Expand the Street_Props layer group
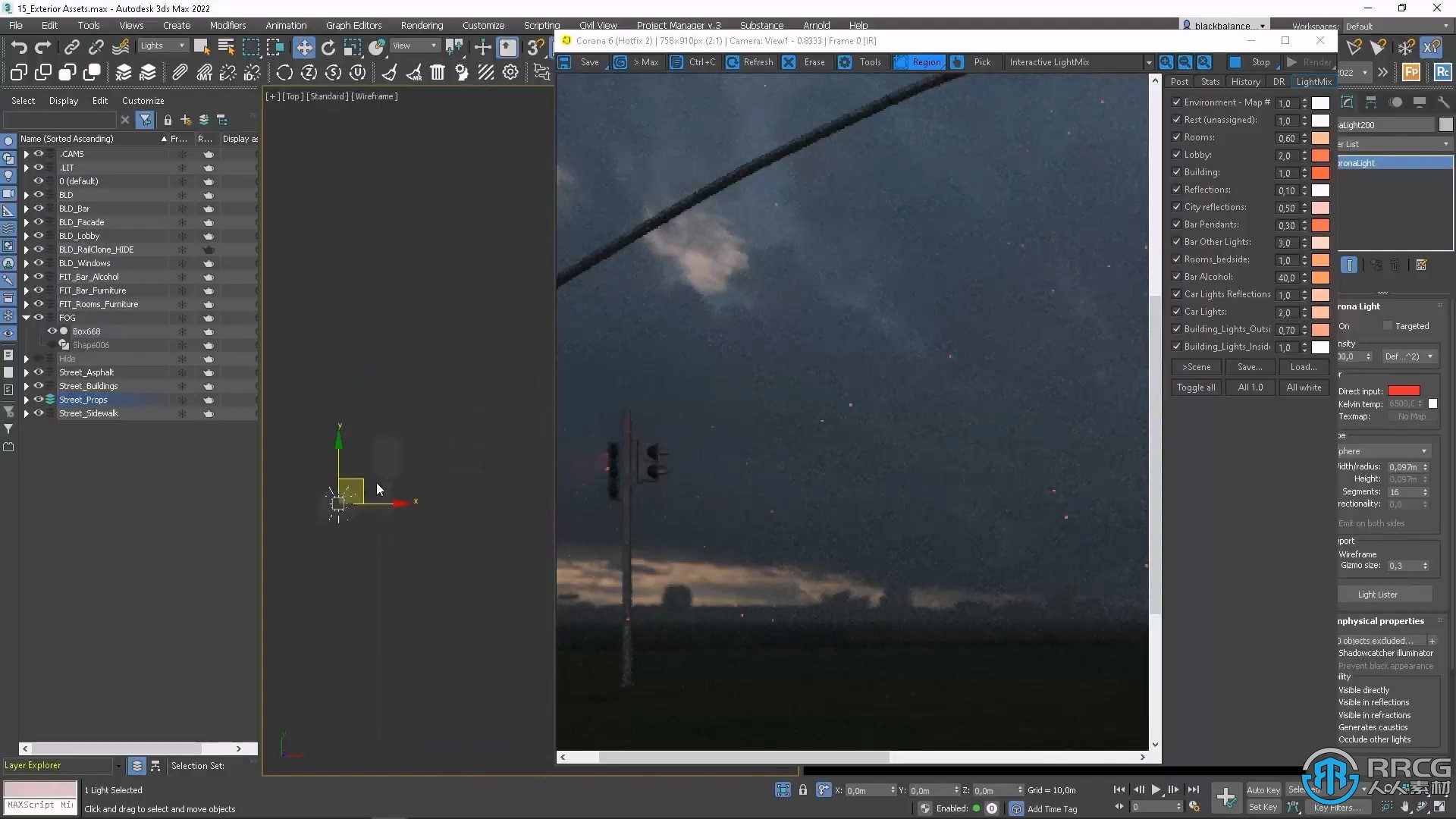Screen dimensions: 1456x819 pos(25,399)
